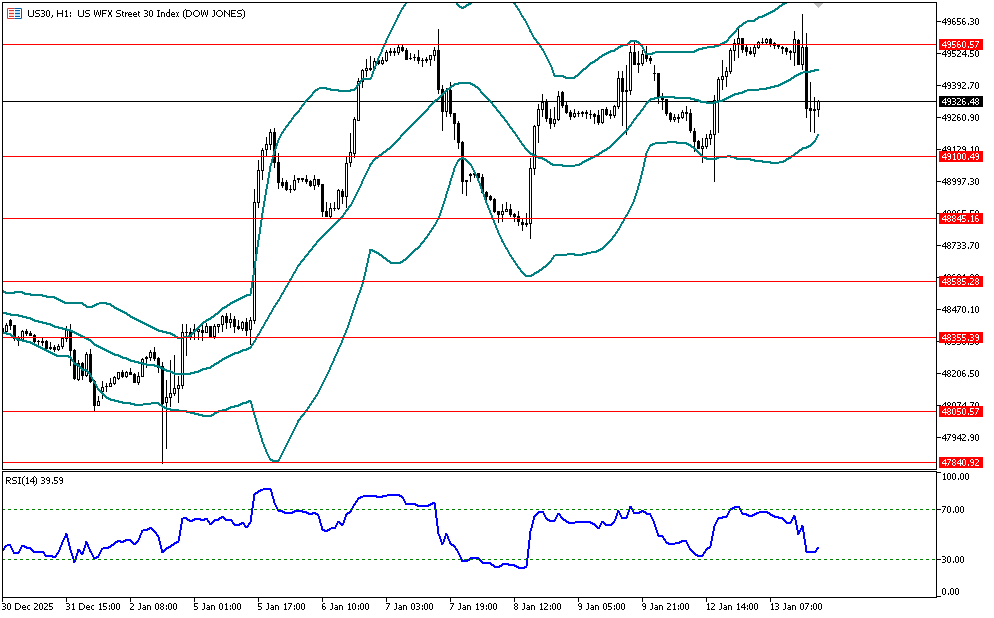The image size is (994, 618).
Task: Click the black current price label 49326.48
Action: click(x=961, y=101)
